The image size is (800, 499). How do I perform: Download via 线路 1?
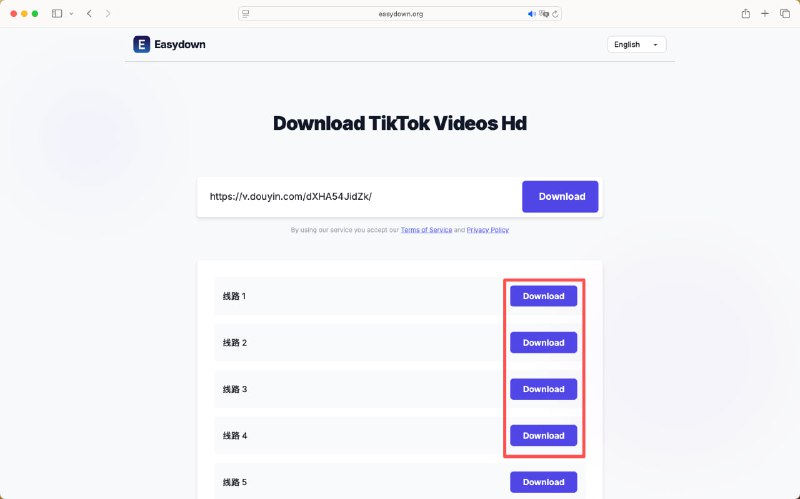pos(543,296)
